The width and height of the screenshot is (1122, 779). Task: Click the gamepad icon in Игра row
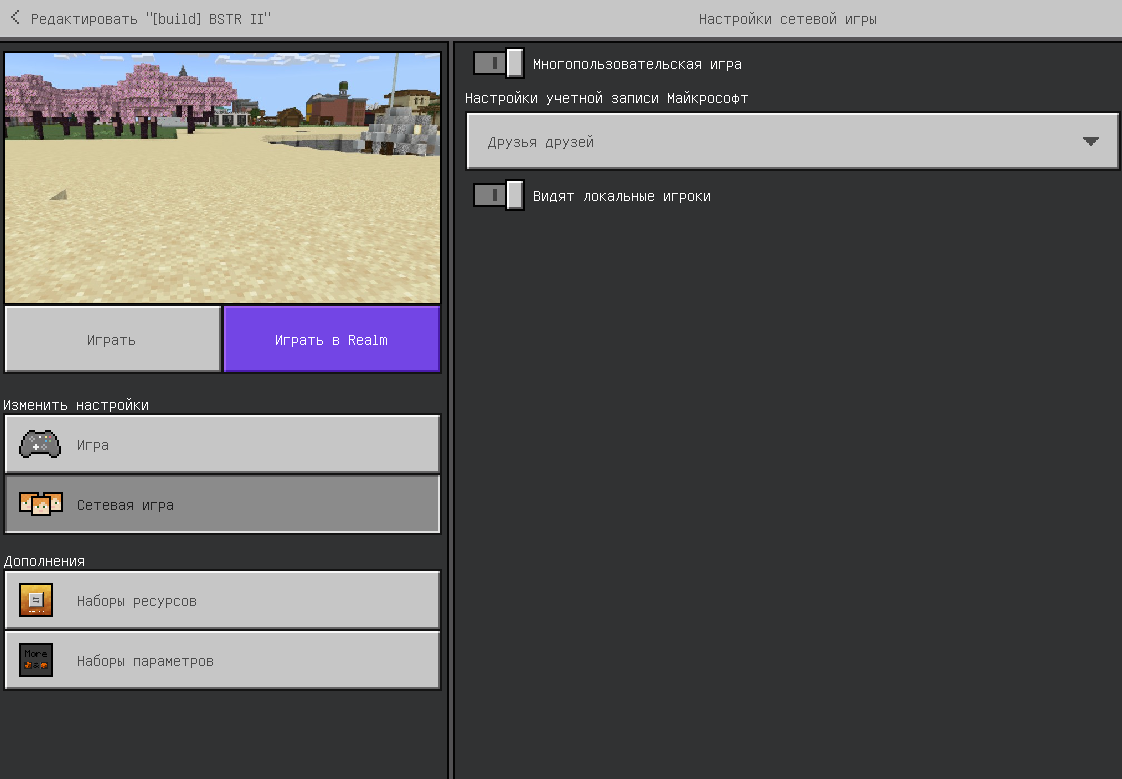40,444
